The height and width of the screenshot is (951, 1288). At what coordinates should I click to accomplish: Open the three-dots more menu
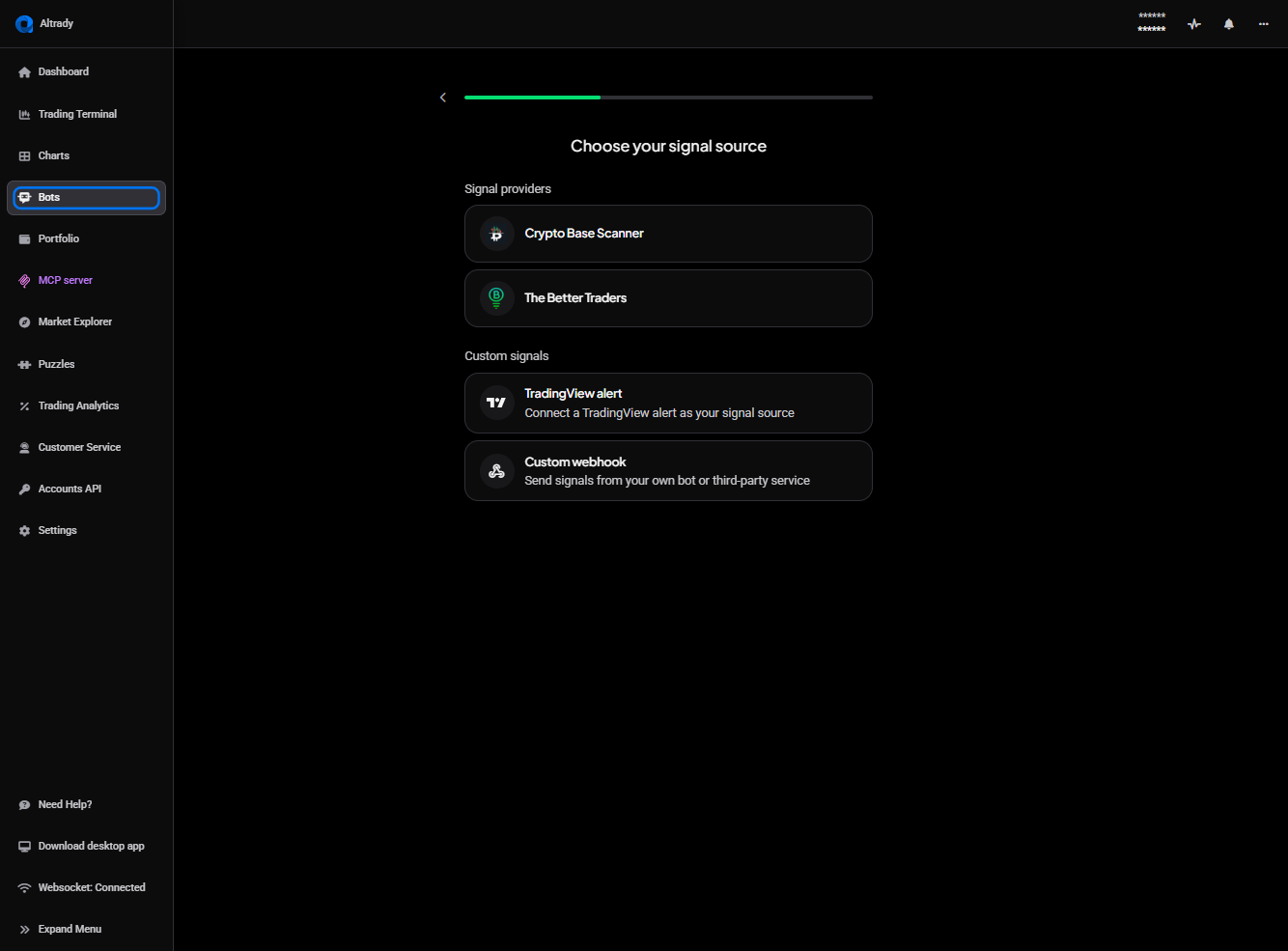coord(1264,24)
